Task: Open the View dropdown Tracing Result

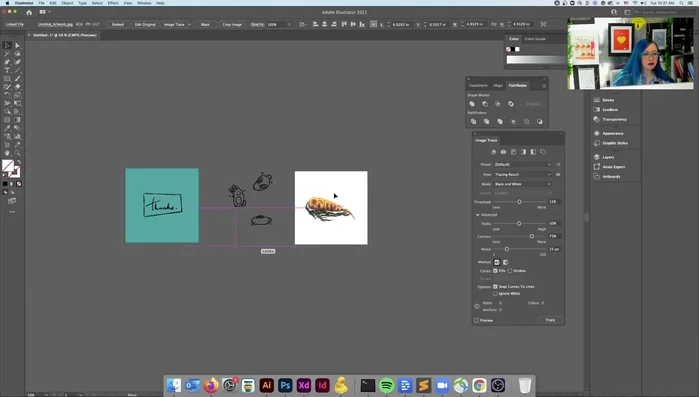Action: coord(522,175)
